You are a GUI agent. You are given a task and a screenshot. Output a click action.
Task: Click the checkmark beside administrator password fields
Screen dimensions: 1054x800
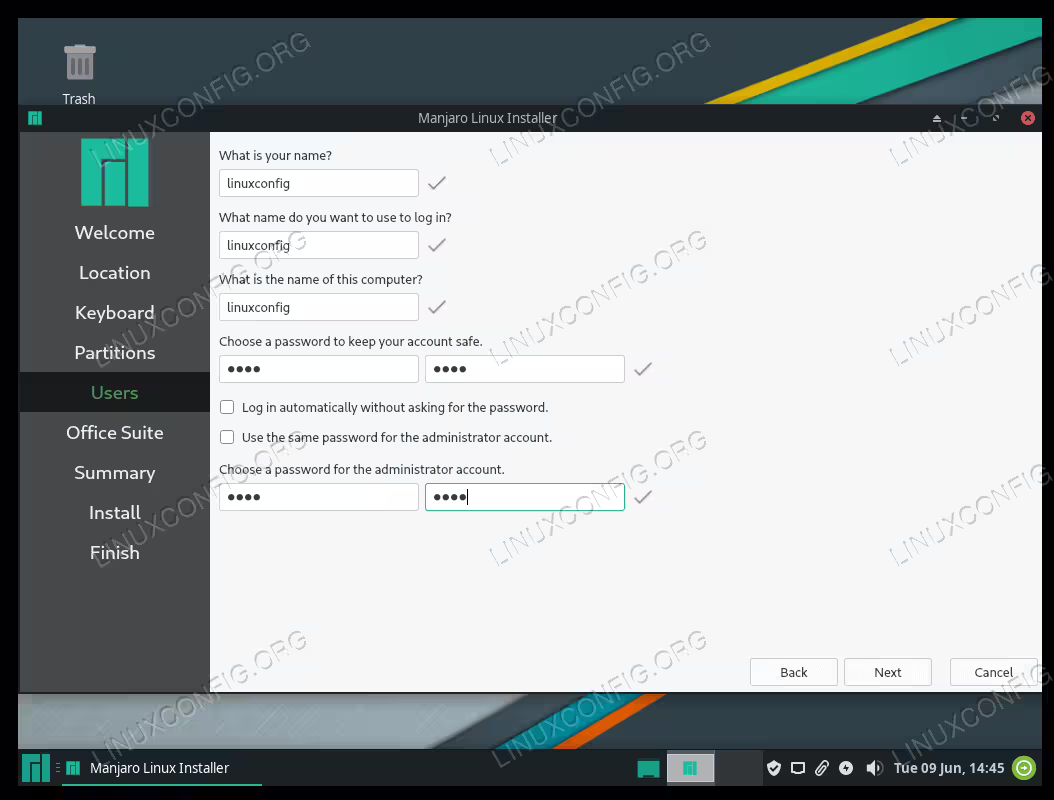[643, 497]
